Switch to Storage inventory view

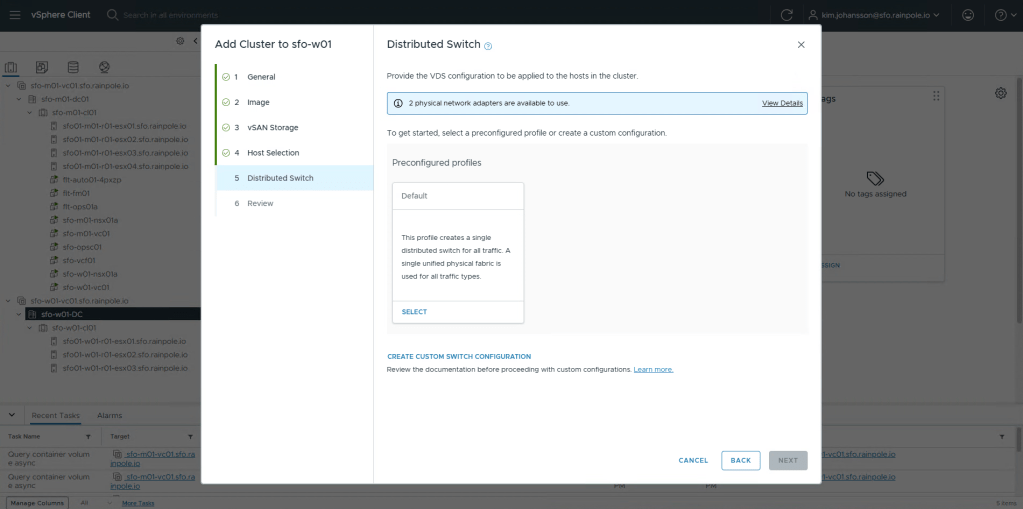point(73,67)
